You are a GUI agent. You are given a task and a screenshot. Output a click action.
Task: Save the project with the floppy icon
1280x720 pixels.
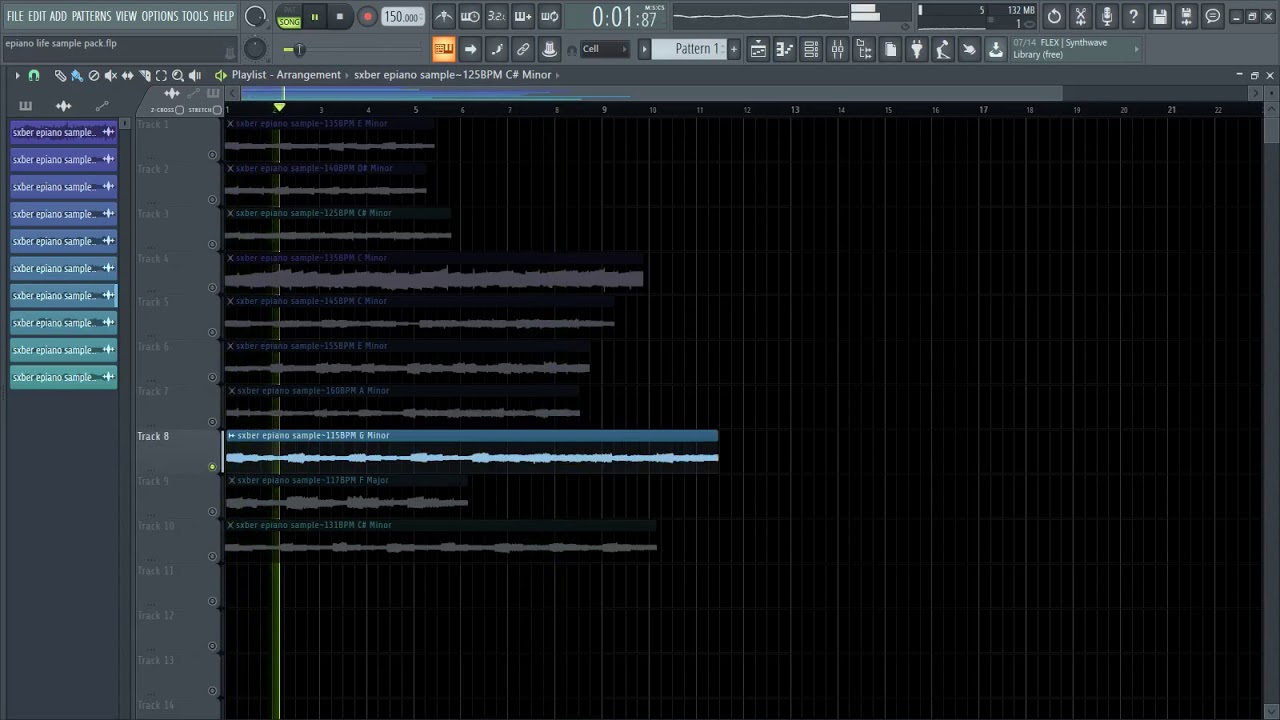[1160, 17]
